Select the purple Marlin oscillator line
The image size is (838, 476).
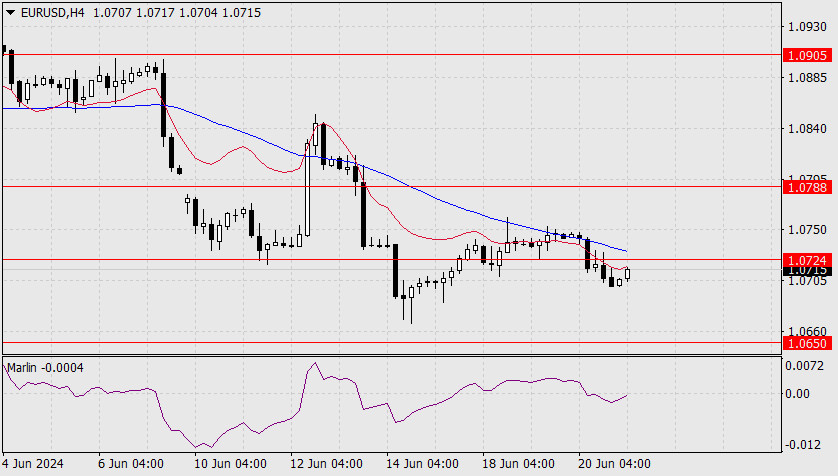pos(315,406)
